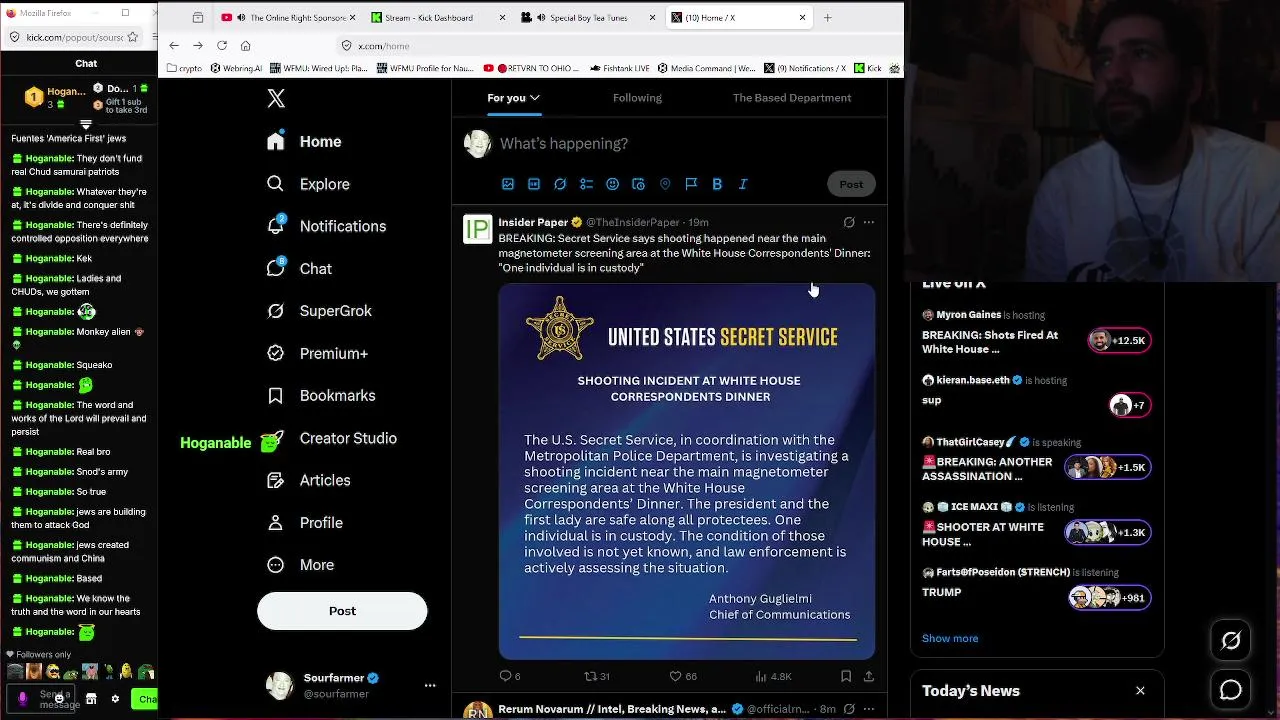This screenshot has height=720, width=1280.
Task: Open Rerum Novarum post options ellipsis
Action: [869, 709]
